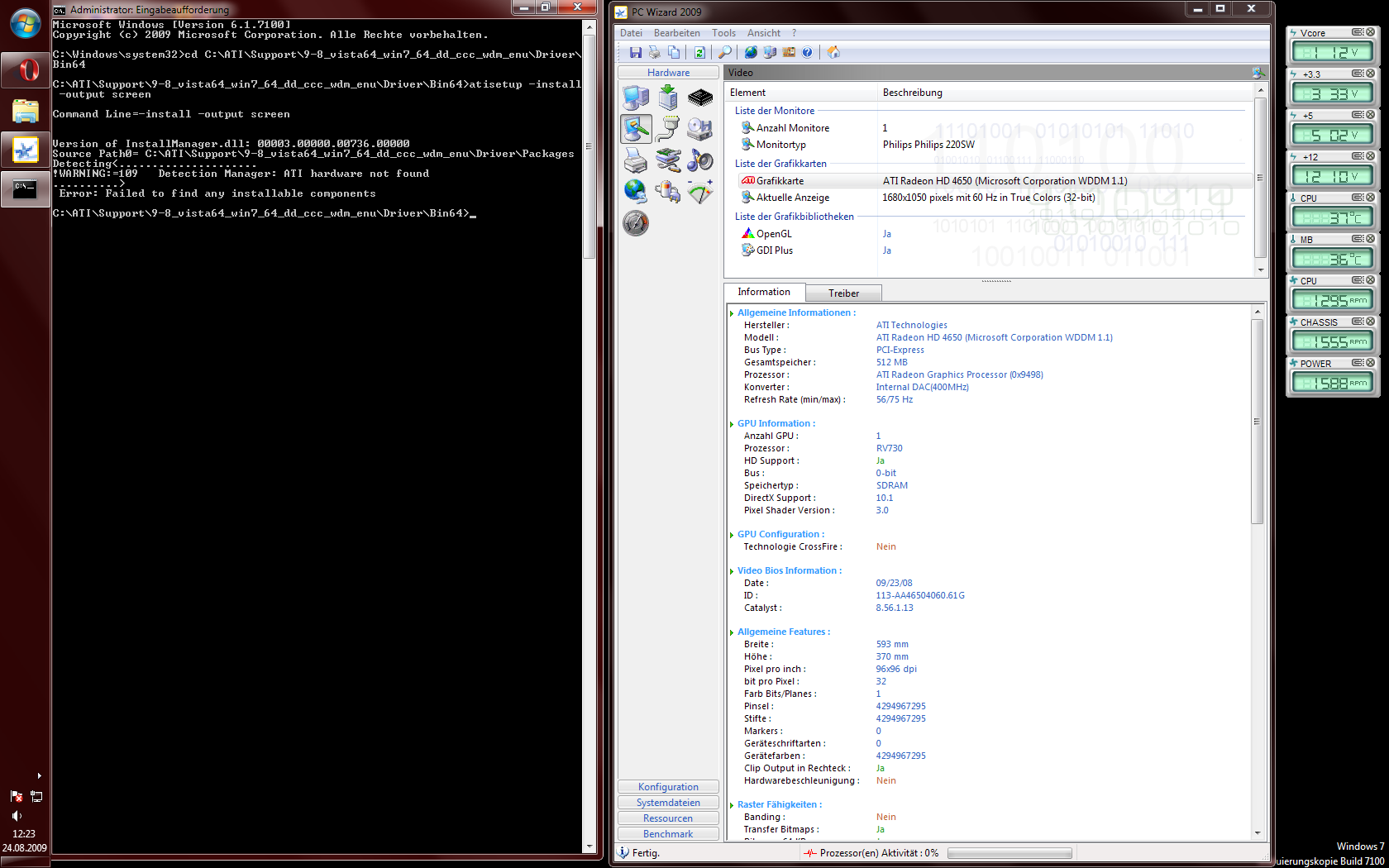The height and width of the screenshot is (868, 1389).
Task: Select the I/O ports cable connector icon
Action: click(x=668, y=129)
